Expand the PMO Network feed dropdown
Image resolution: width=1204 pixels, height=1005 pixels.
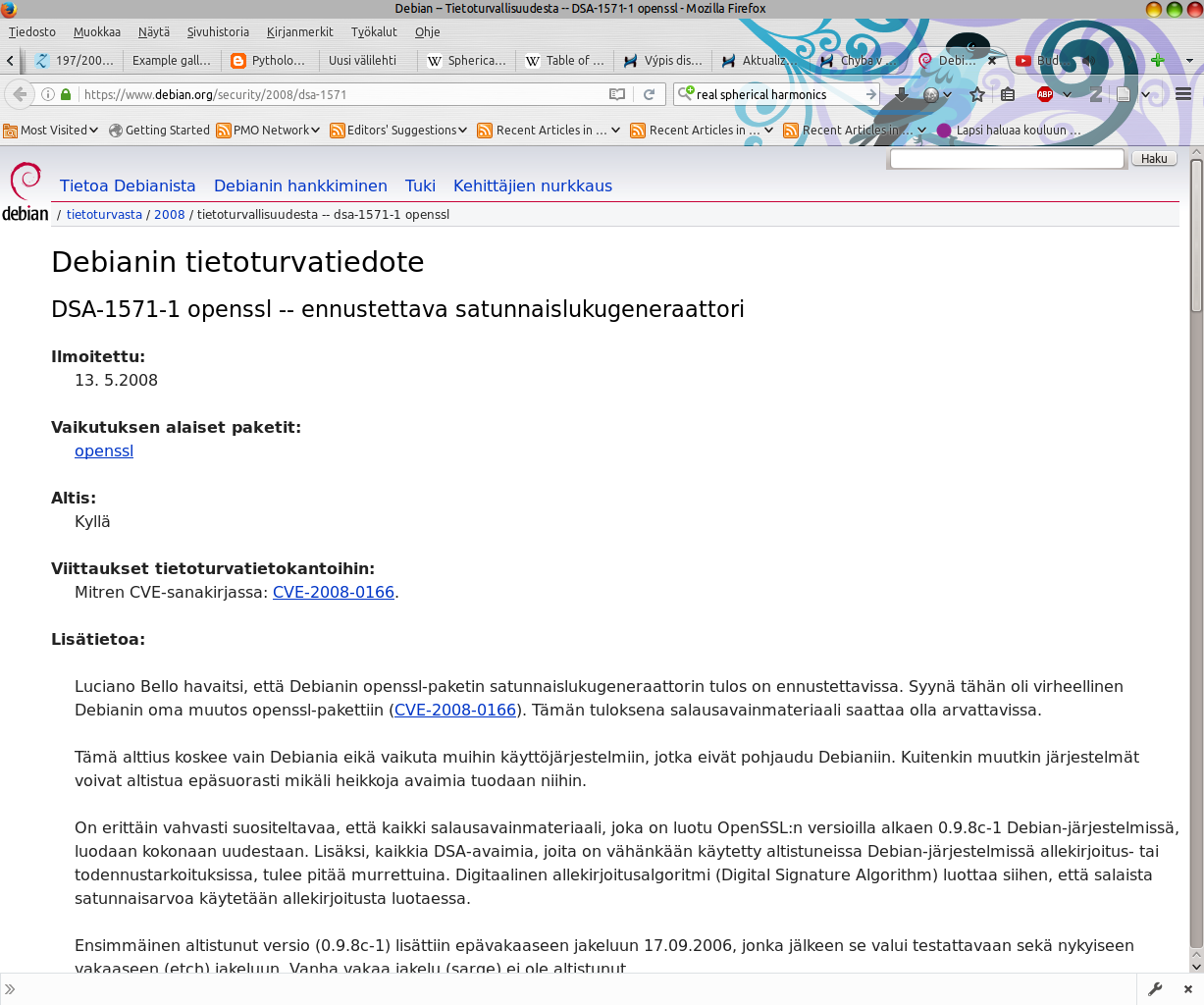[268, 130]
